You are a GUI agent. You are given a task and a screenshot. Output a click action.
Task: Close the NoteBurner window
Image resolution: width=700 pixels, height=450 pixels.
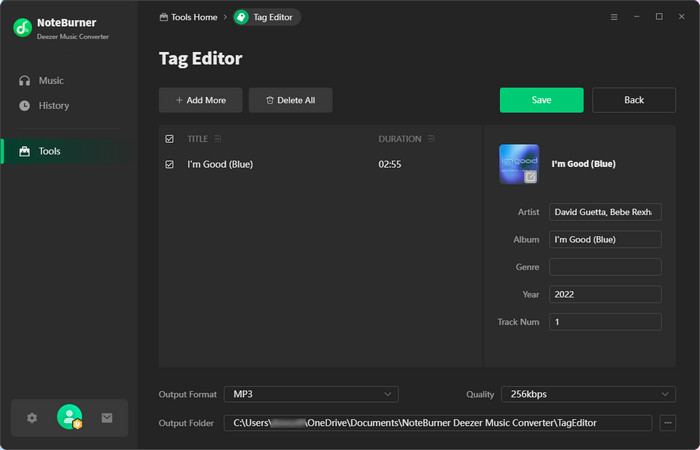(681, 17)
